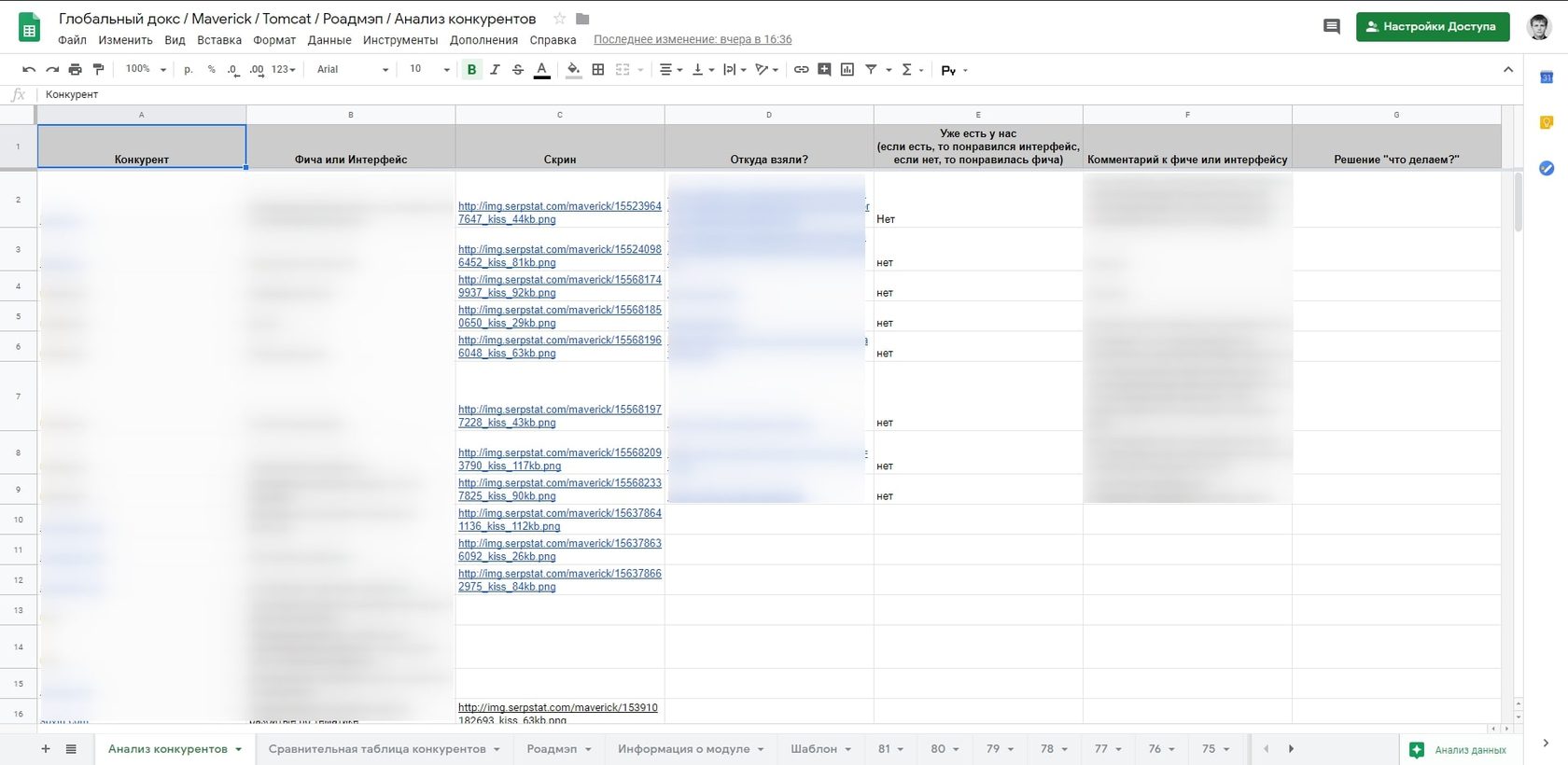1568x765 pixels.
Task: Toggle italic formatting button
Action: [x=495, y=69]
